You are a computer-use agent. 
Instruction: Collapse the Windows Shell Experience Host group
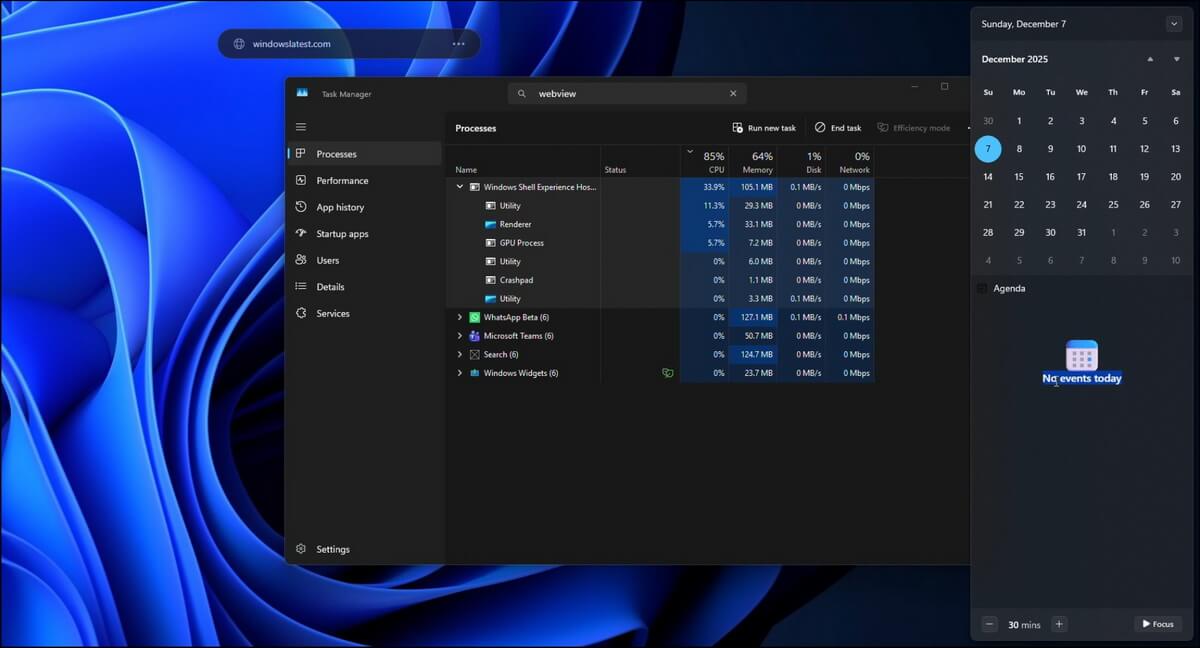460,187
